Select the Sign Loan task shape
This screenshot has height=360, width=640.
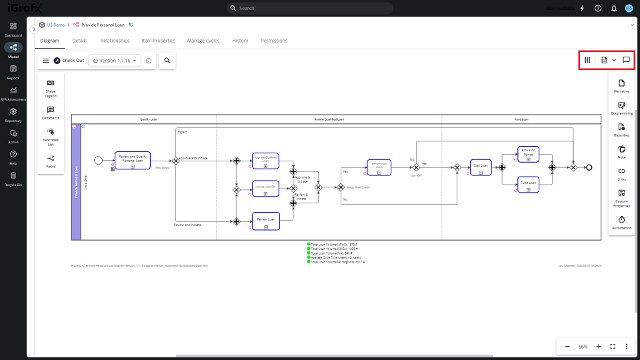click(x=481, y=167)
